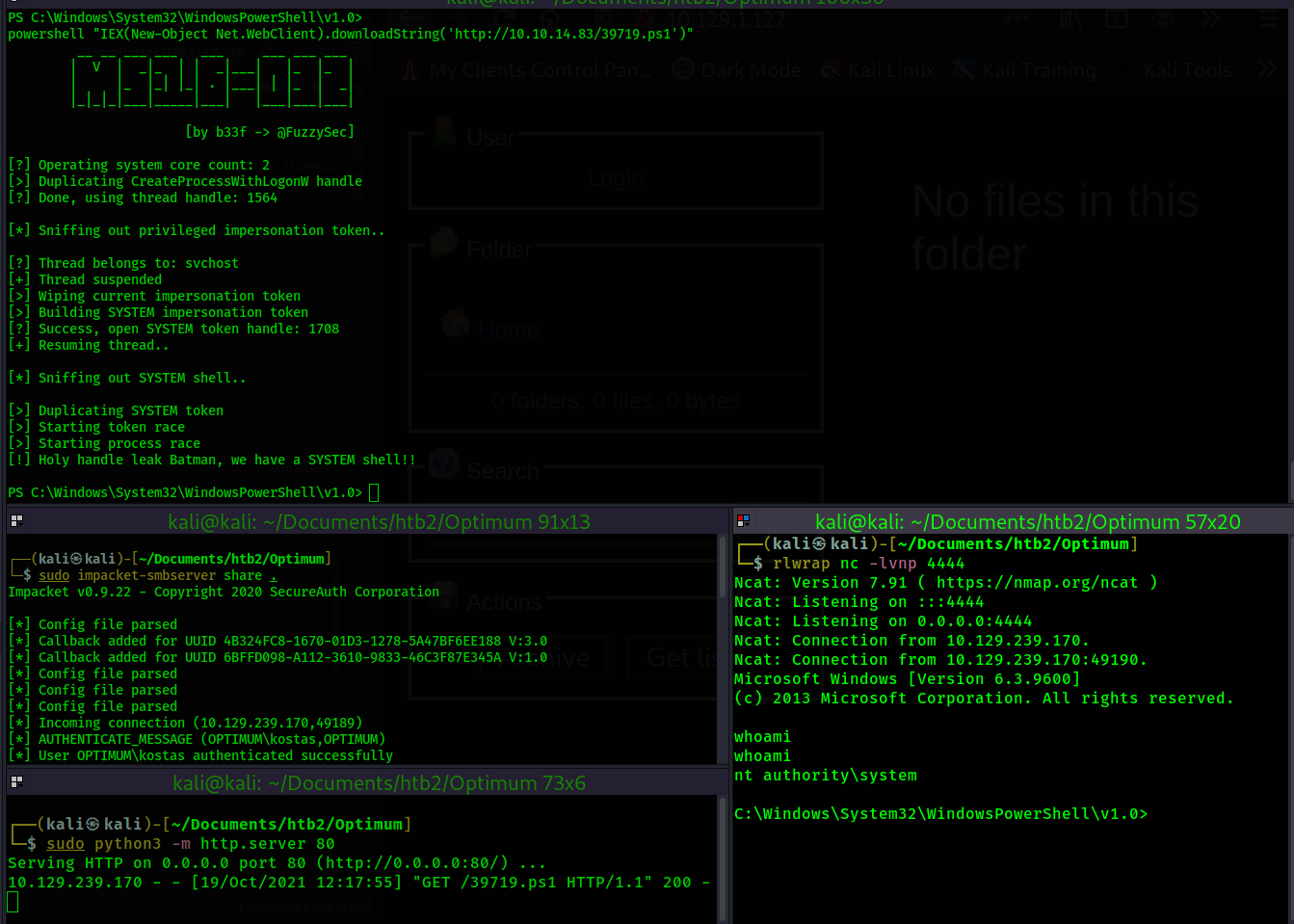1294x924 pixels.
Task: Focus the 'Optimum 91x13' pane title bar
Action: tap(379, 521)
